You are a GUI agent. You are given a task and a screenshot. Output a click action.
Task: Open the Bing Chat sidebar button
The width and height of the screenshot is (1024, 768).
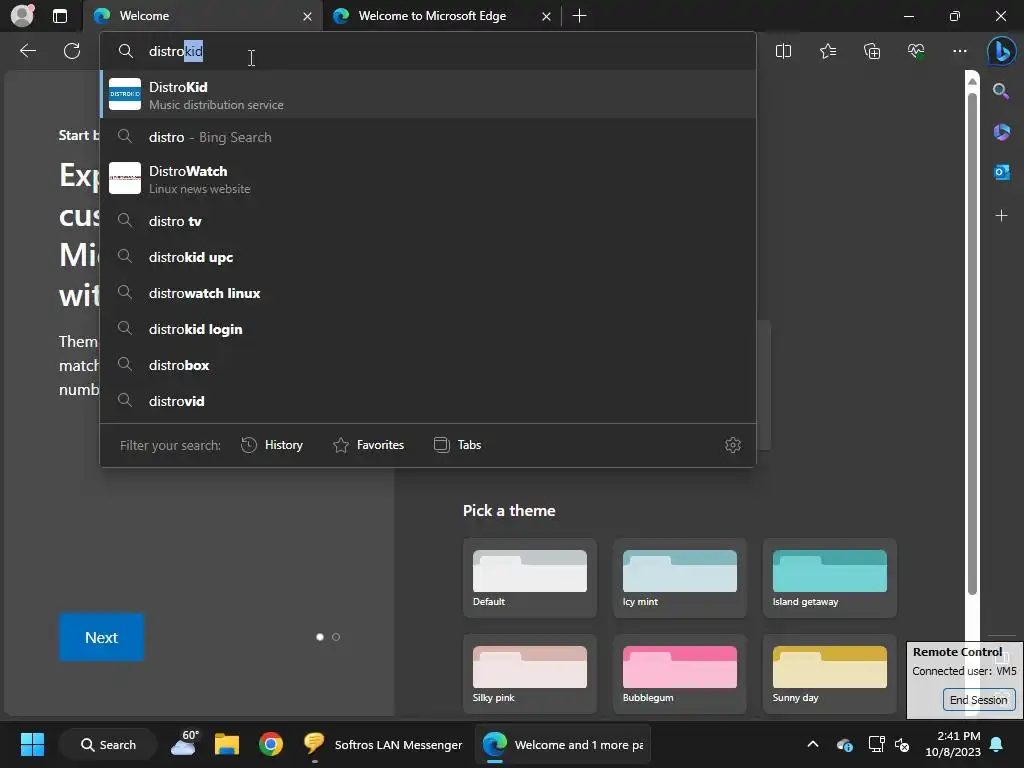click(x=1001, y=51)
